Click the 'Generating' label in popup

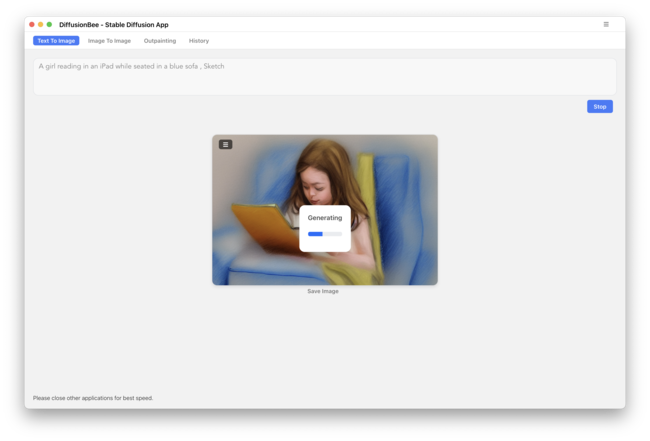[x=325, y=218]
